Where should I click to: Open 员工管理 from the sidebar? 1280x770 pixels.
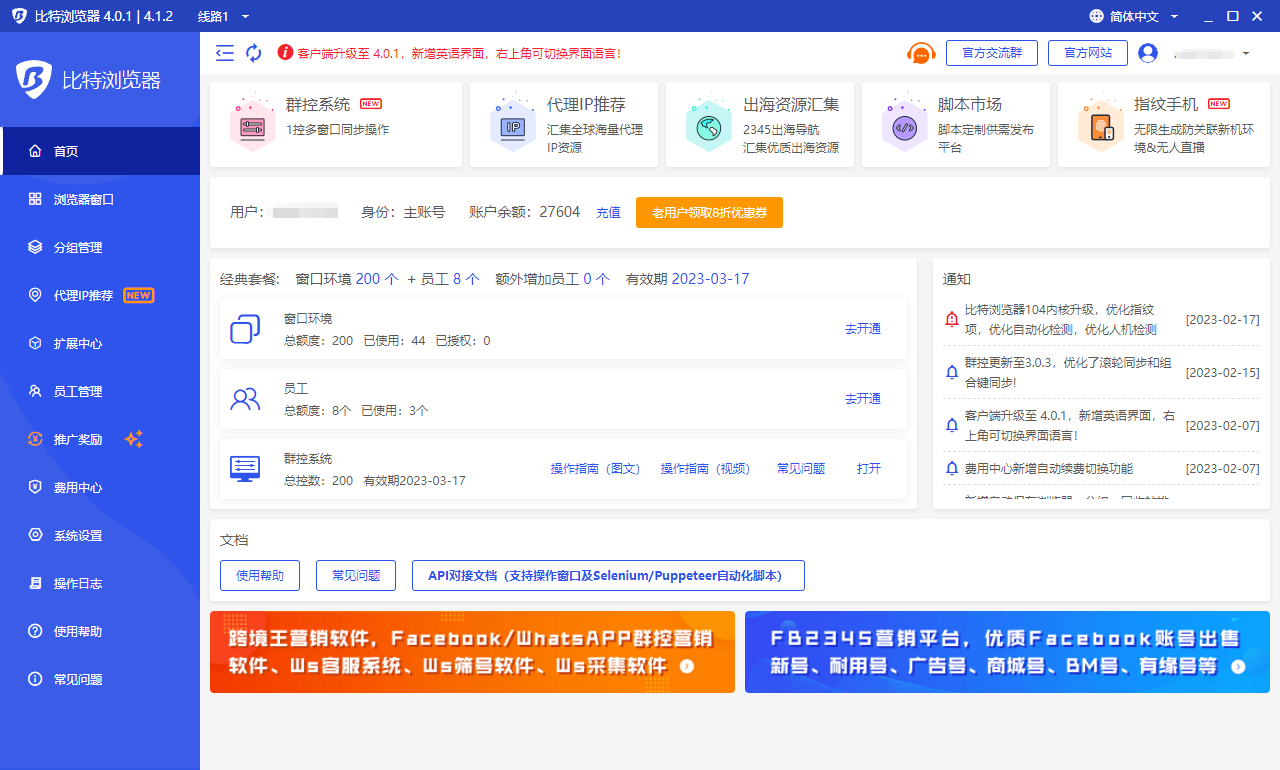(78, 392)
